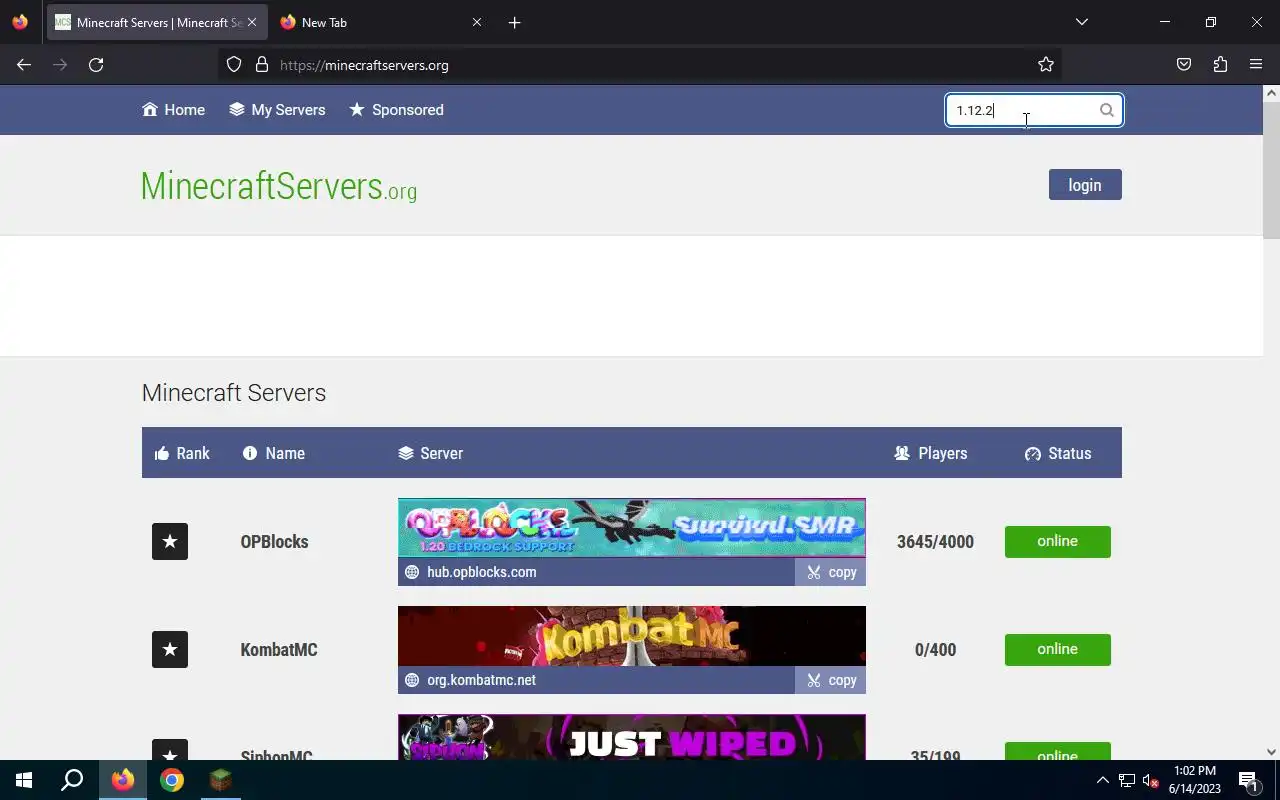This screenshot has width=1280, height=800.
Task: Switch to the New Tab tab
Action: pyautogui.click(x=381, y=22)
